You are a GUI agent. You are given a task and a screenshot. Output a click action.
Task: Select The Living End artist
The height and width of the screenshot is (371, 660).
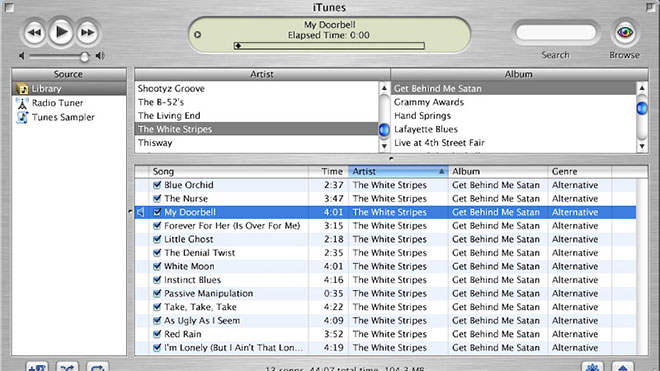point(256,115)
